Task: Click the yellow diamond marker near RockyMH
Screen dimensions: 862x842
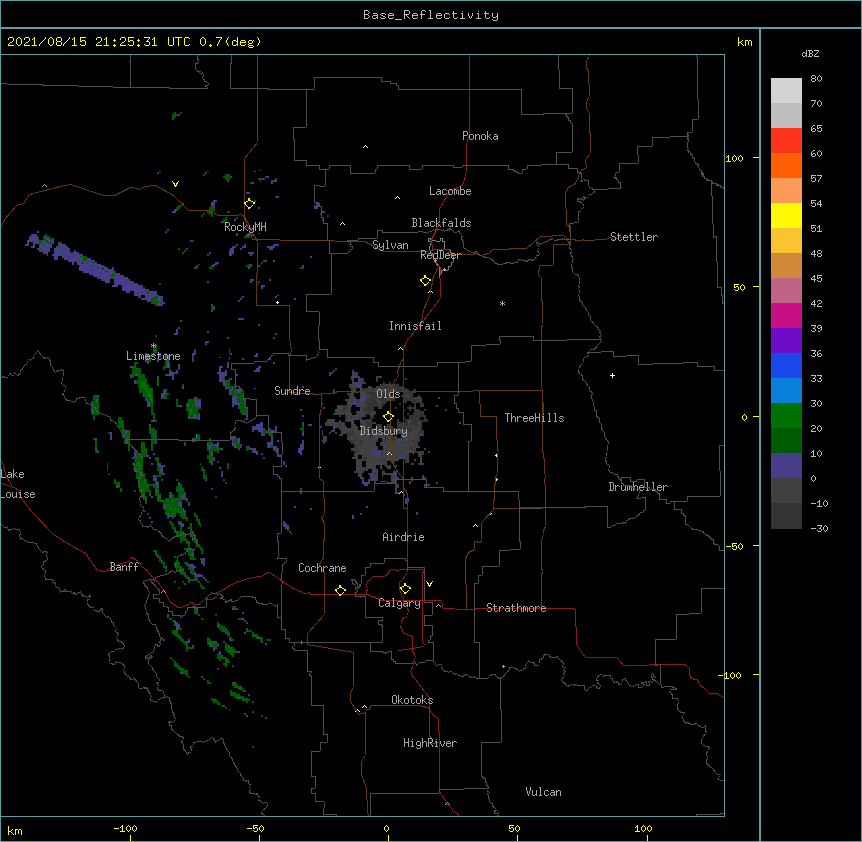Action: (250, 204)
